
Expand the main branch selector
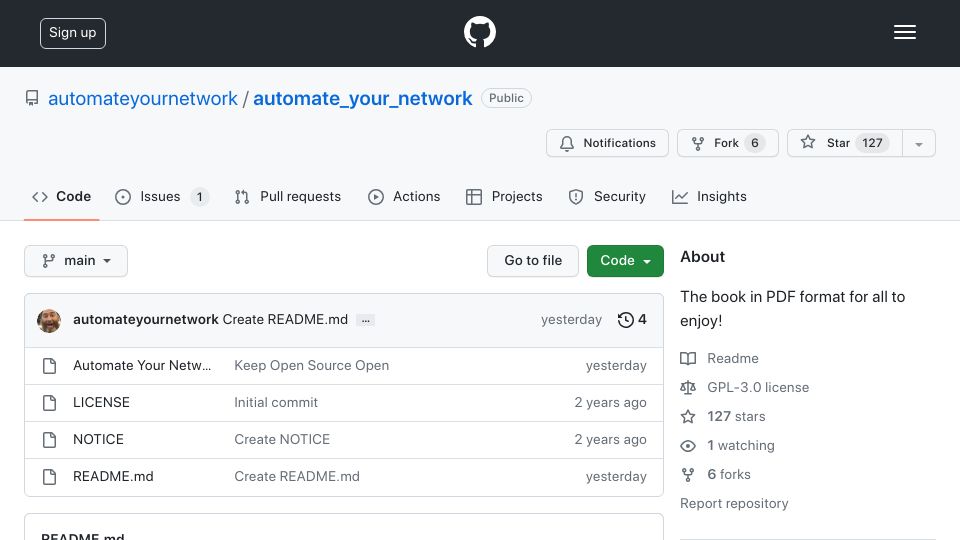pyautogui.click(x=76, y=261)
